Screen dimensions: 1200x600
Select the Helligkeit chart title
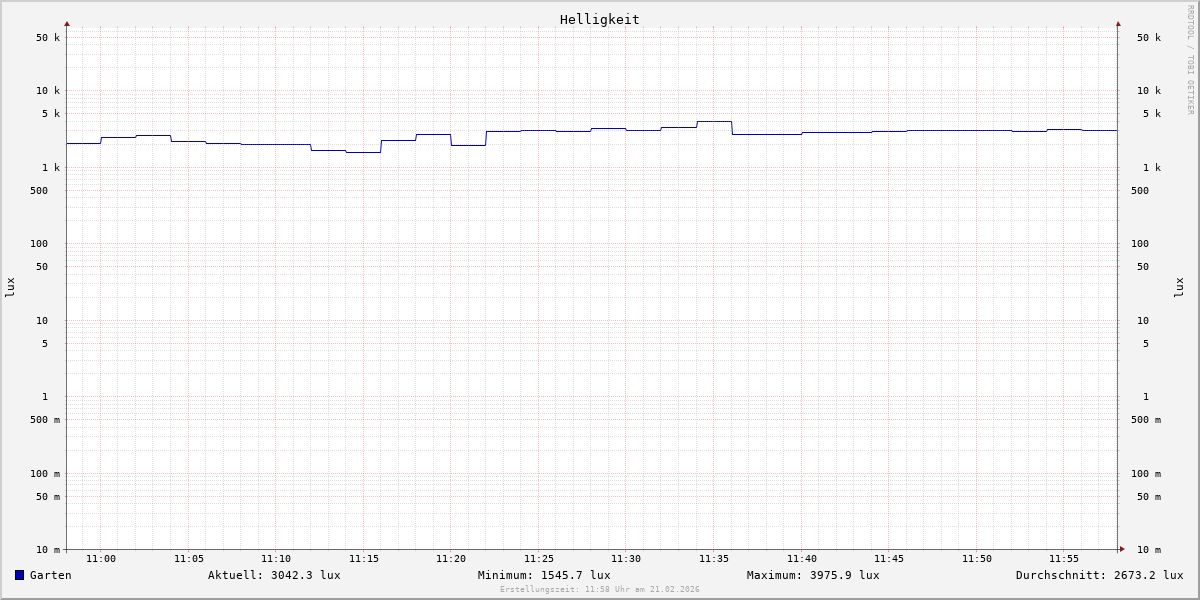pos(599,19)
